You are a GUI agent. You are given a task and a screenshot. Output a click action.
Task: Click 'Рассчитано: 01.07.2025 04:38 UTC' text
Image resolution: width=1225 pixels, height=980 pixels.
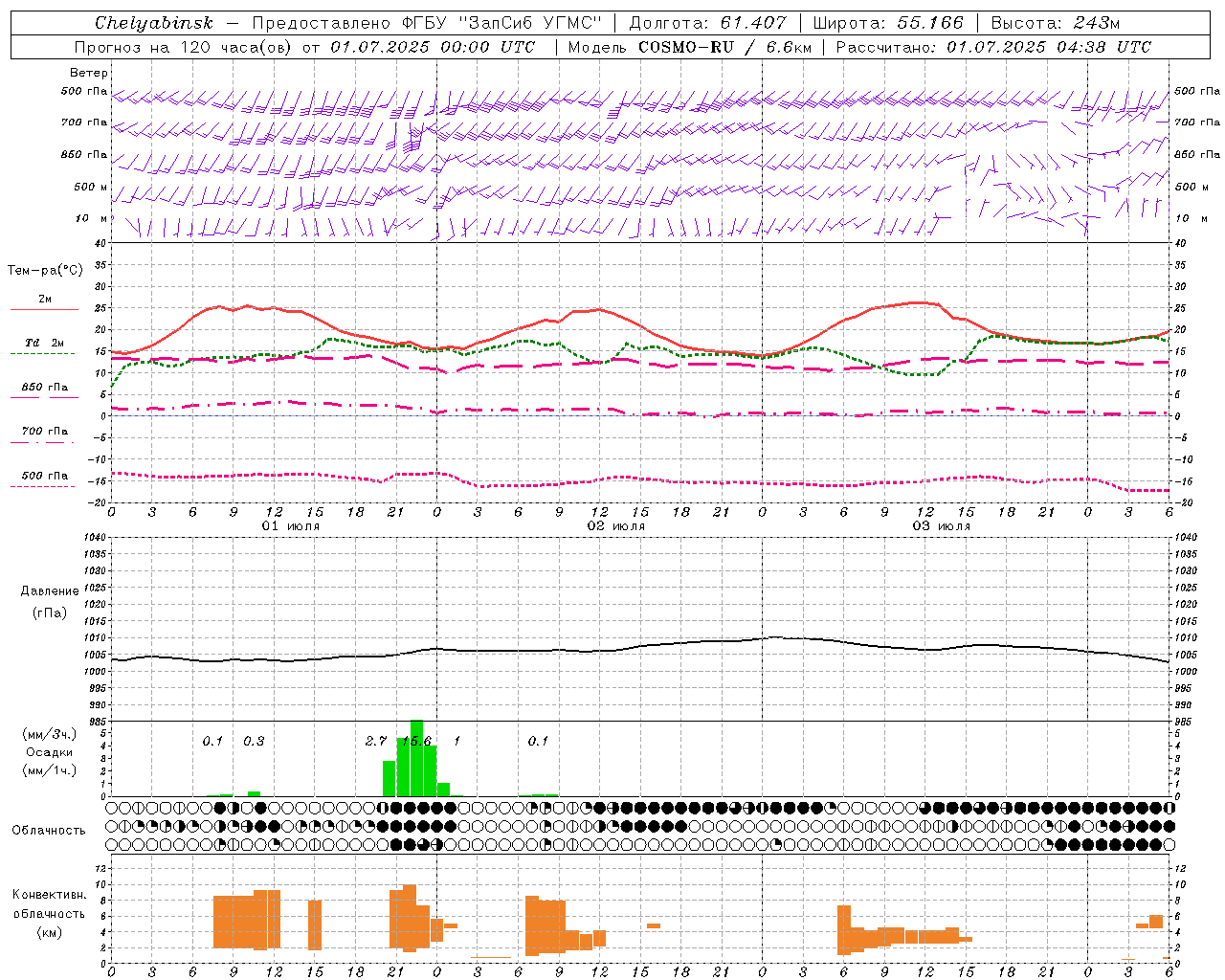[x=993, y=47]
